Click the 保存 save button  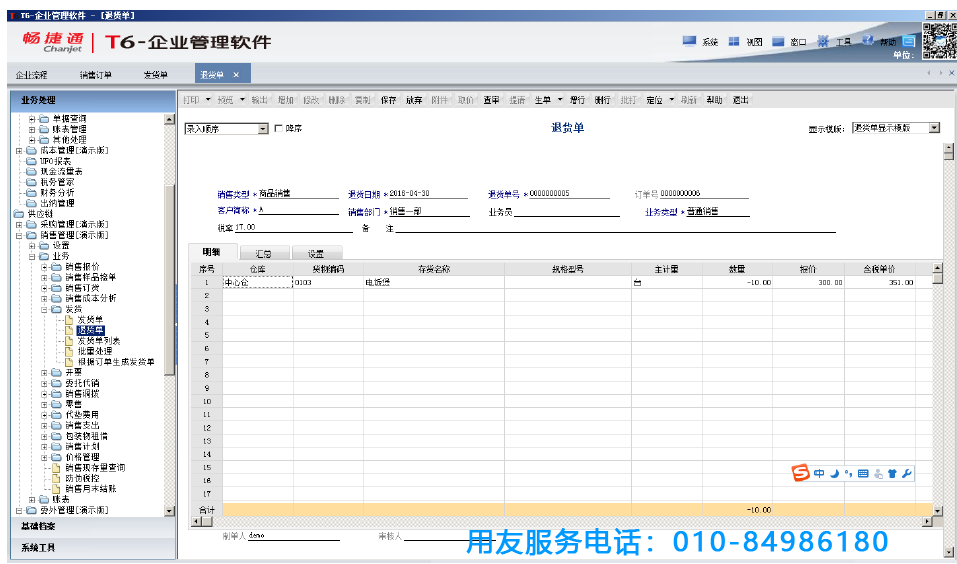(x=388, y=99)
